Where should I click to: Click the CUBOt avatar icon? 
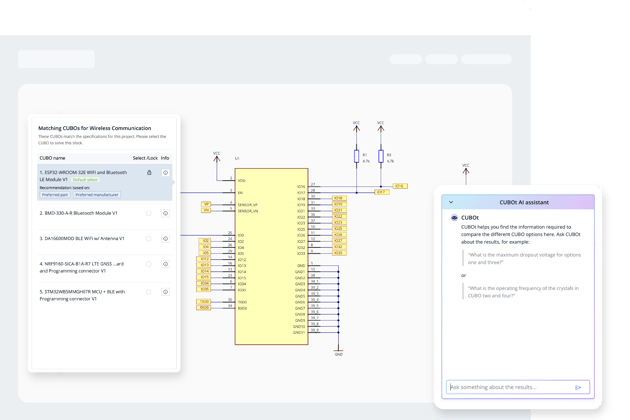(455, 216)
